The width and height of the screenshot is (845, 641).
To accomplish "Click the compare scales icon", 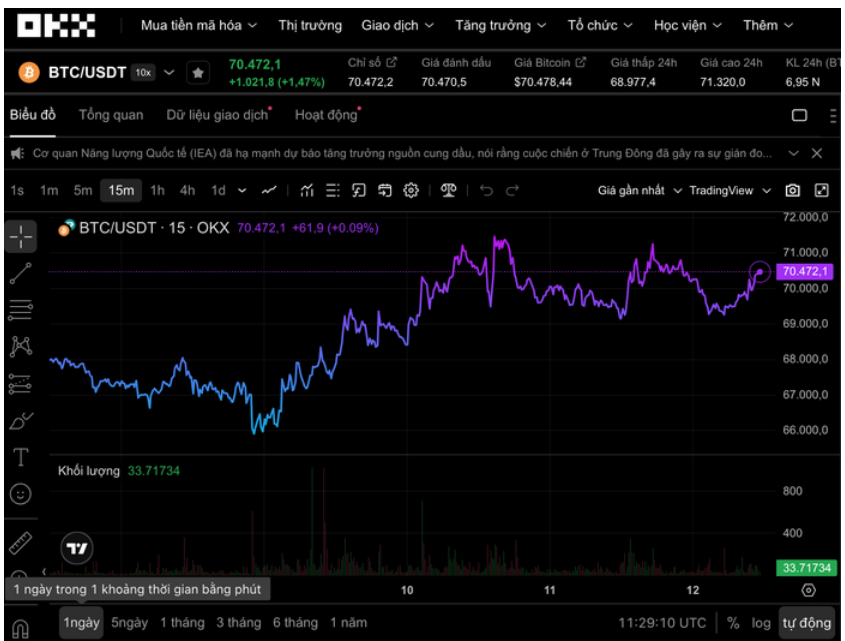I will (x=448, y=190).
